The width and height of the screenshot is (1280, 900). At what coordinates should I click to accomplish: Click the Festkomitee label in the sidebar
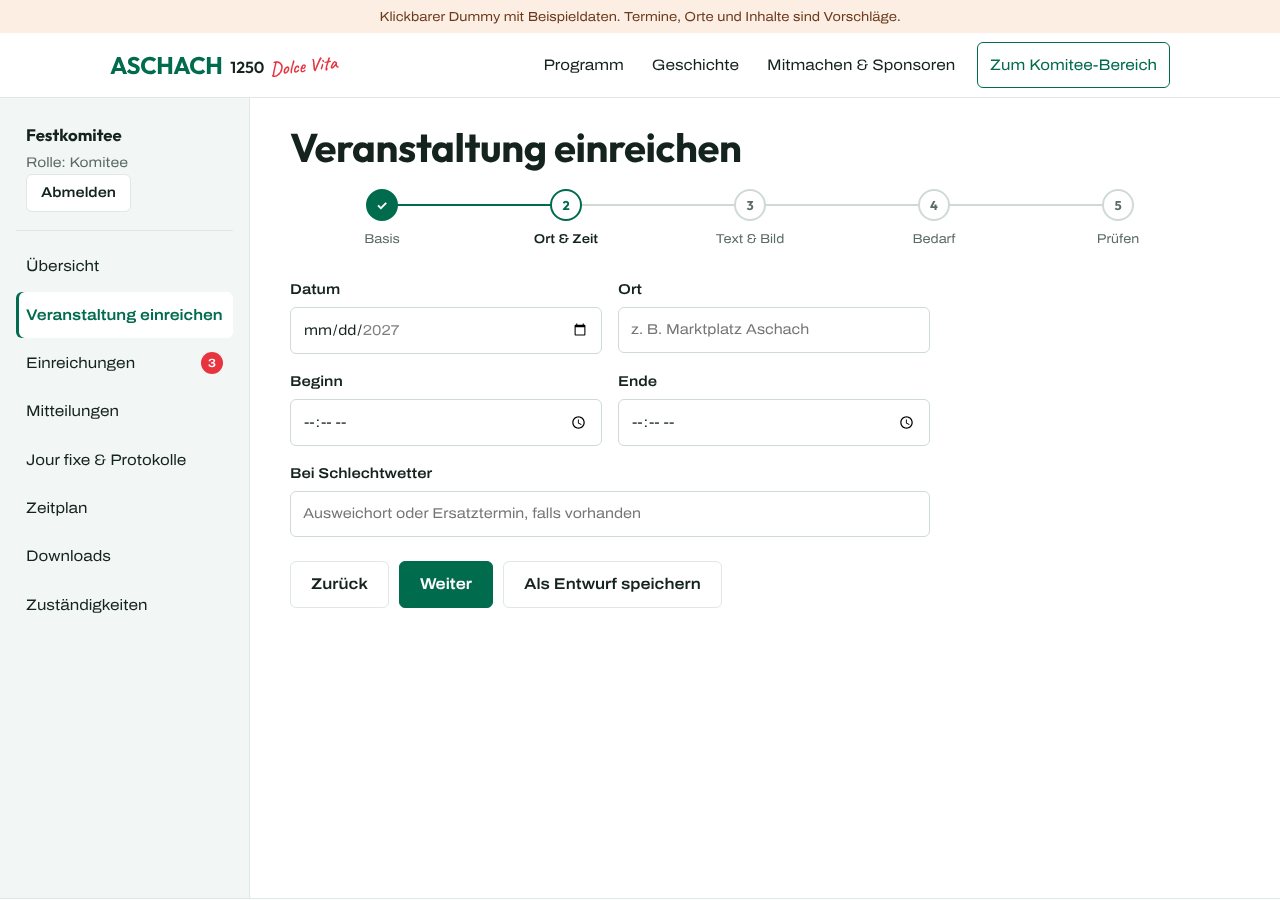(x=74, y=136)
